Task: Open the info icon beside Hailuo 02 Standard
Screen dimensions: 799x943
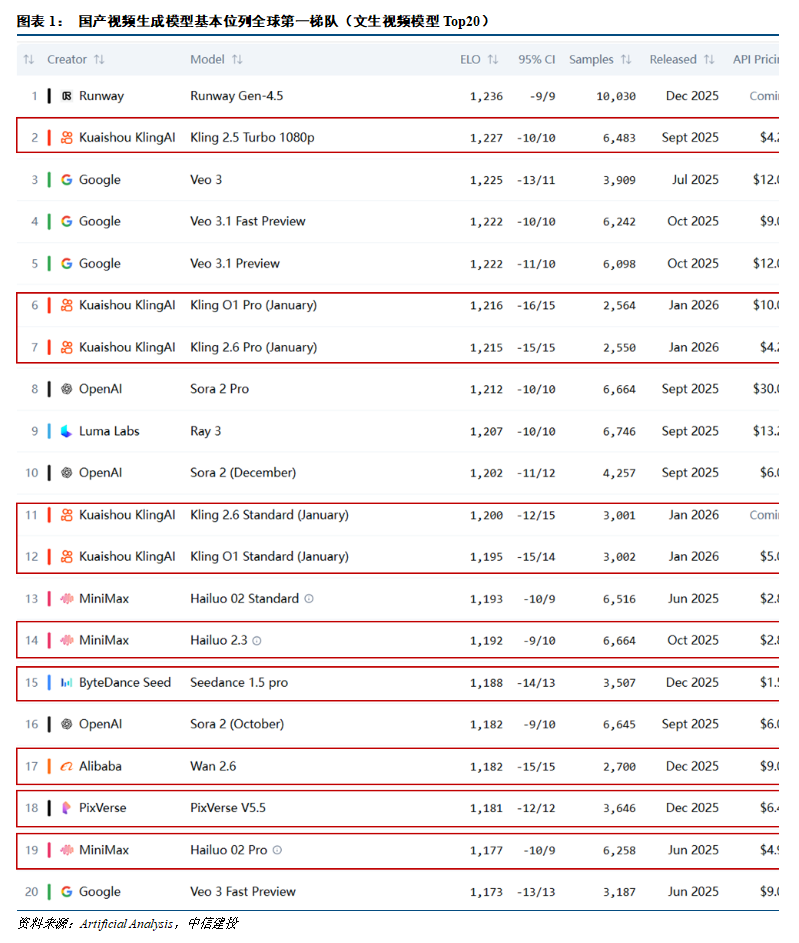Action: [309, 599]
